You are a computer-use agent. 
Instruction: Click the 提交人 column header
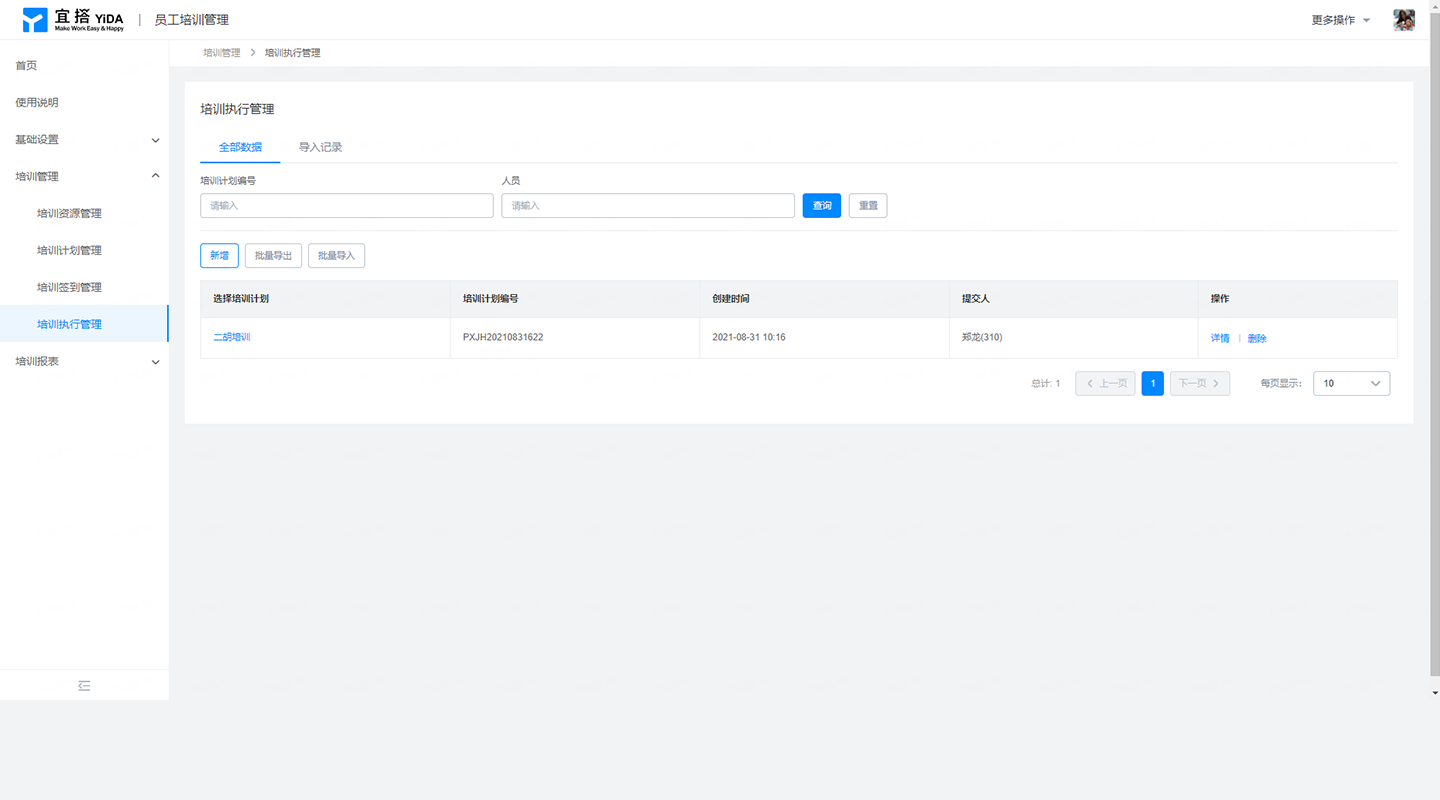pyautogui.click(x=1073, y=299)
